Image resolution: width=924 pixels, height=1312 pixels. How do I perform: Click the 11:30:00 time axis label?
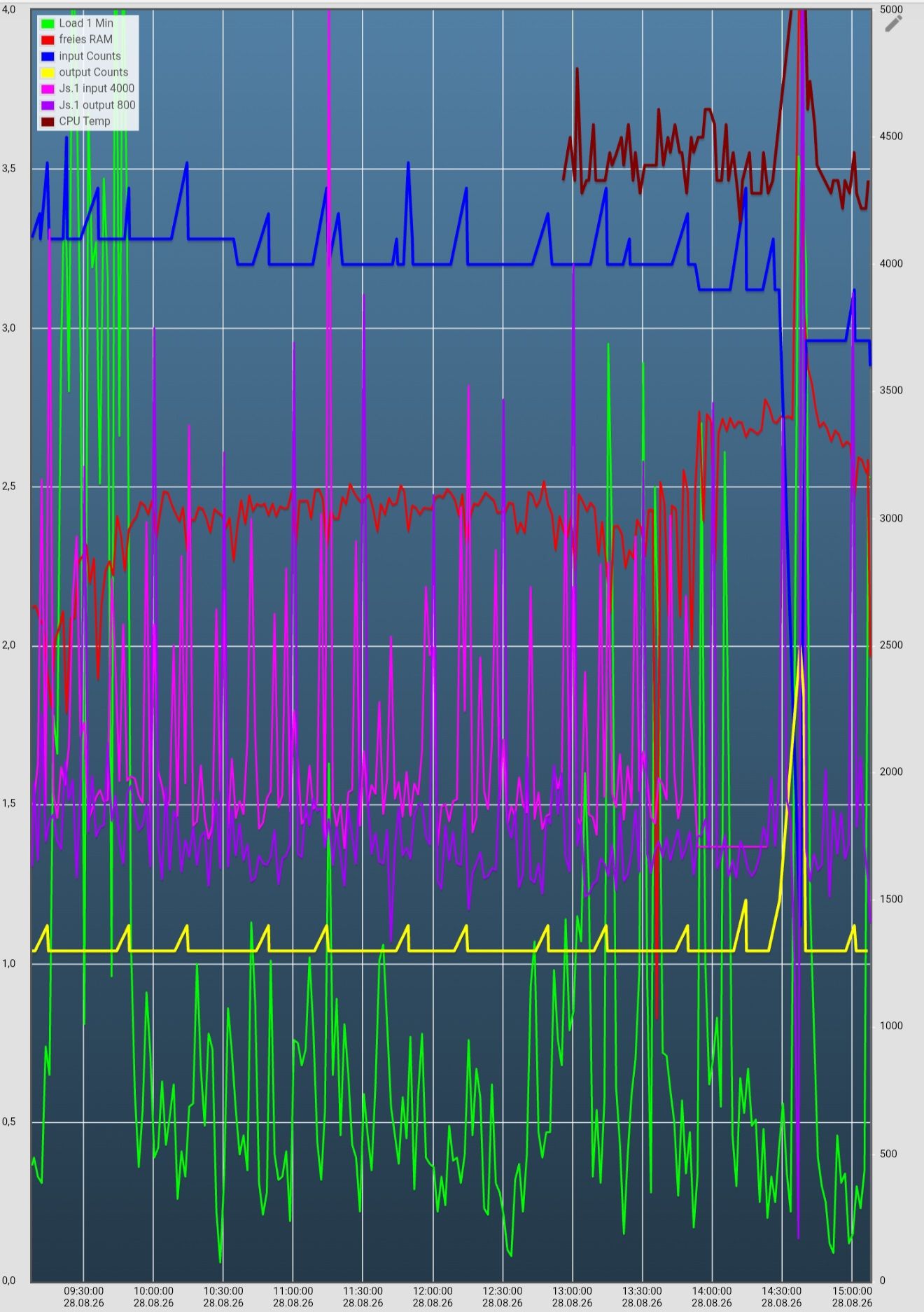363,1297
